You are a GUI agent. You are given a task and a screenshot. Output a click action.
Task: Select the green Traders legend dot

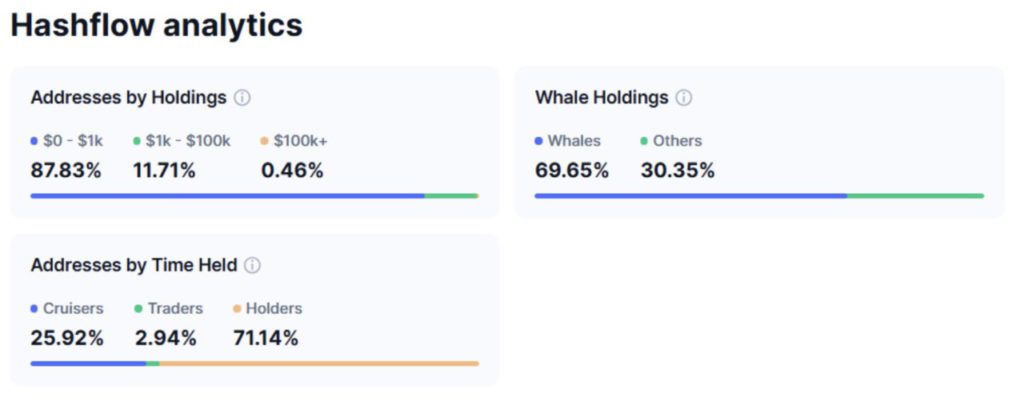tap(138, 309)
